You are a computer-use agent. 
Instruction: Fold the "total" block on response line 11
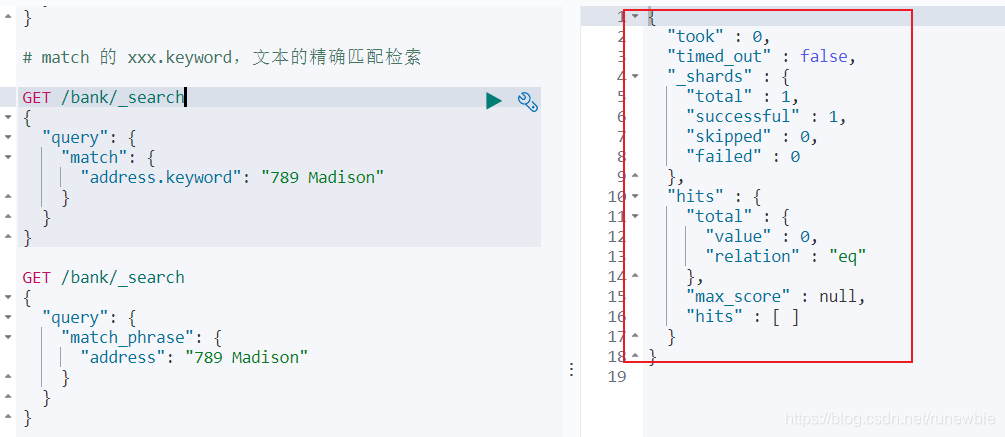pos(635,216)
